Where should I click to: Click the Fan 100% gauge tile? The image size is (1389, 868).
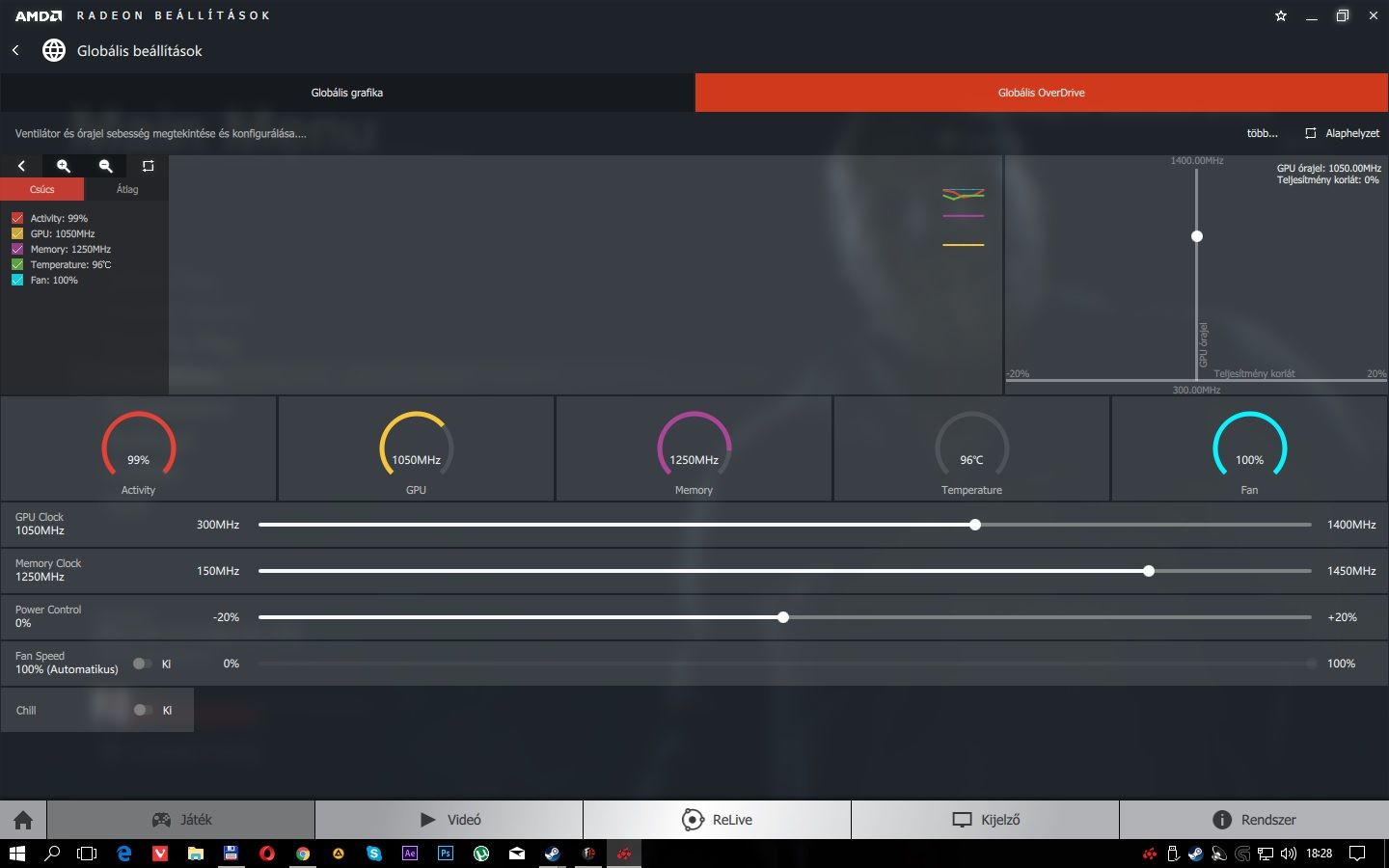pyautogui.click(x=1250, y=448)
